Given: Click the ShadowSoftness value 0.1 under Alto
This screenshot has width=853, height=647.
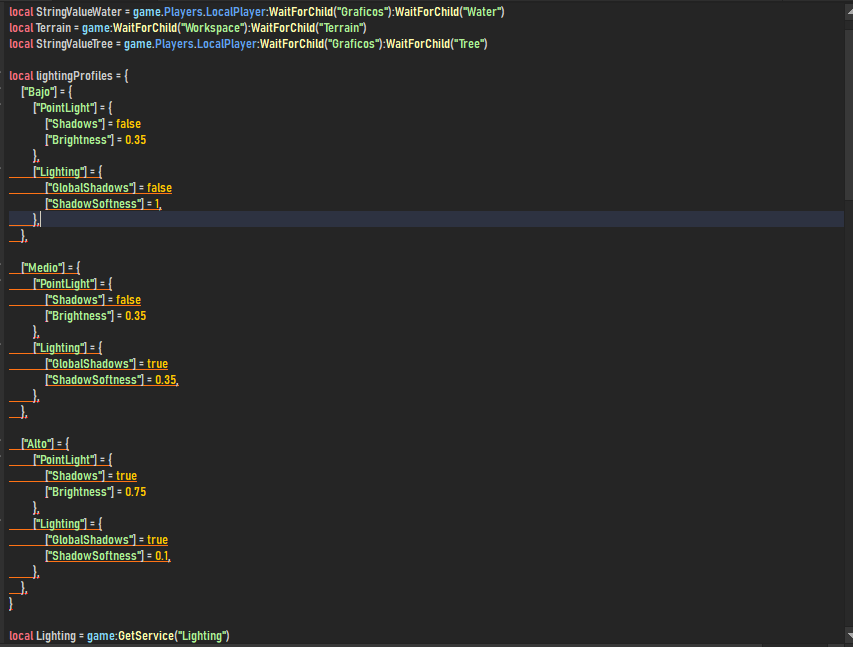Looking at the screenshot, I should pos(162,555).
